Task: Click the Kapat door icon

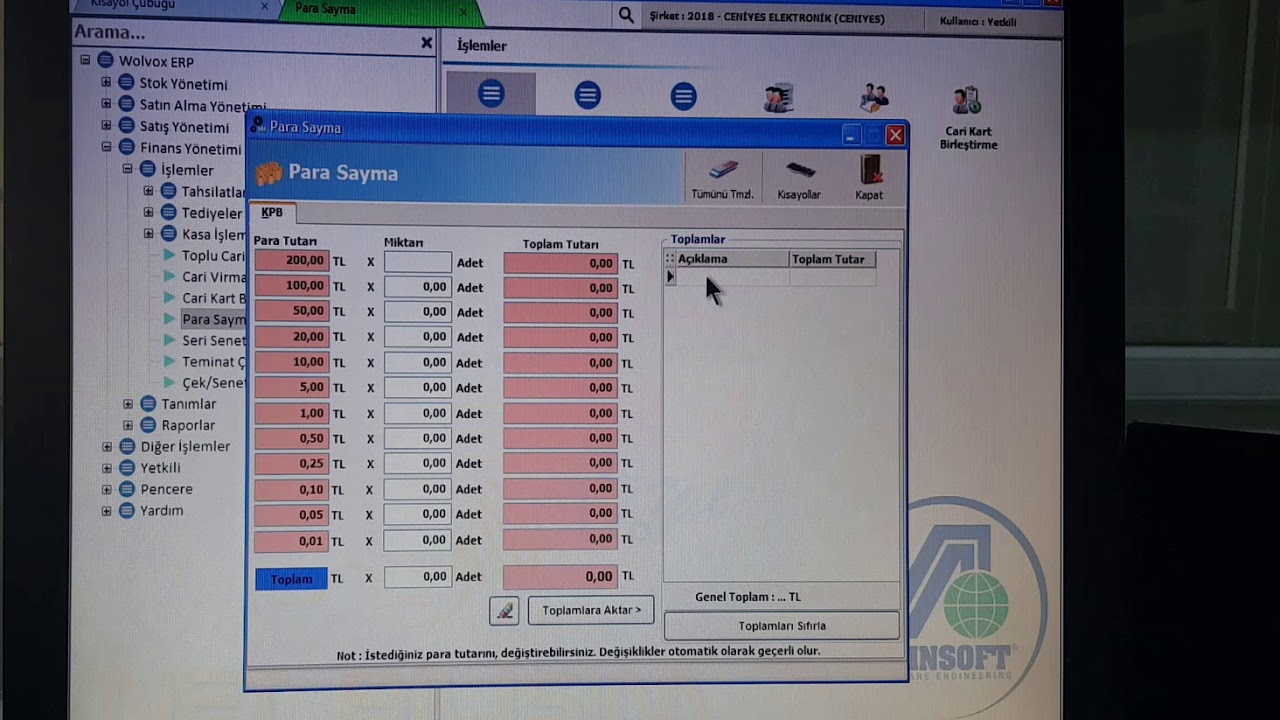Action: click(870, 169)
